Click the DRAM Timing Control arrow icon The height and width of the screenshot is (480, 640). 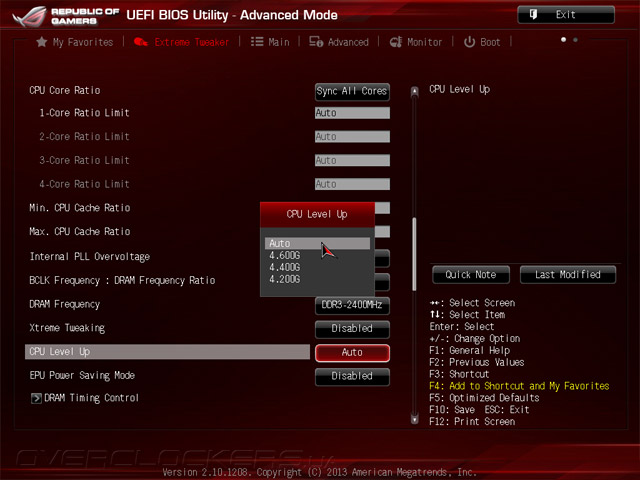point(36,398)
